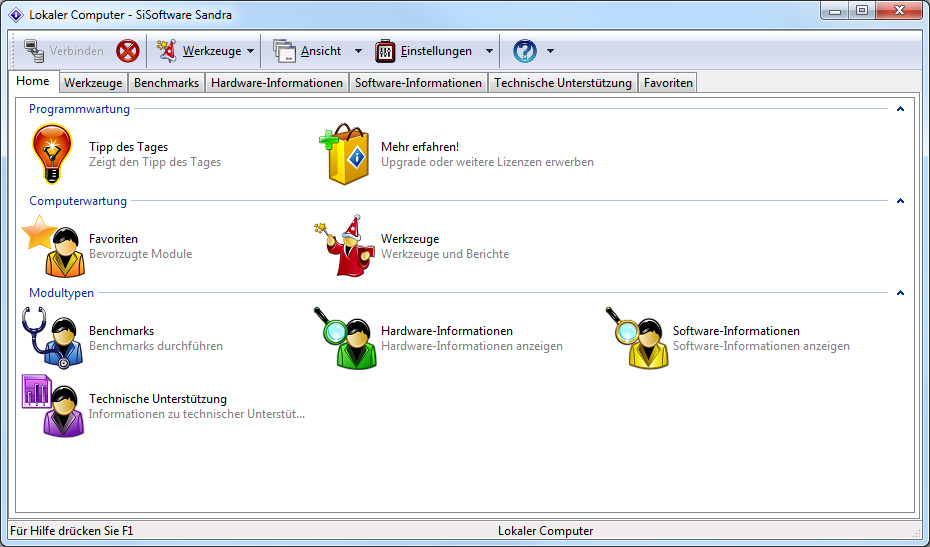Switch to the Hardware-Informationen tab

(277, 83)
